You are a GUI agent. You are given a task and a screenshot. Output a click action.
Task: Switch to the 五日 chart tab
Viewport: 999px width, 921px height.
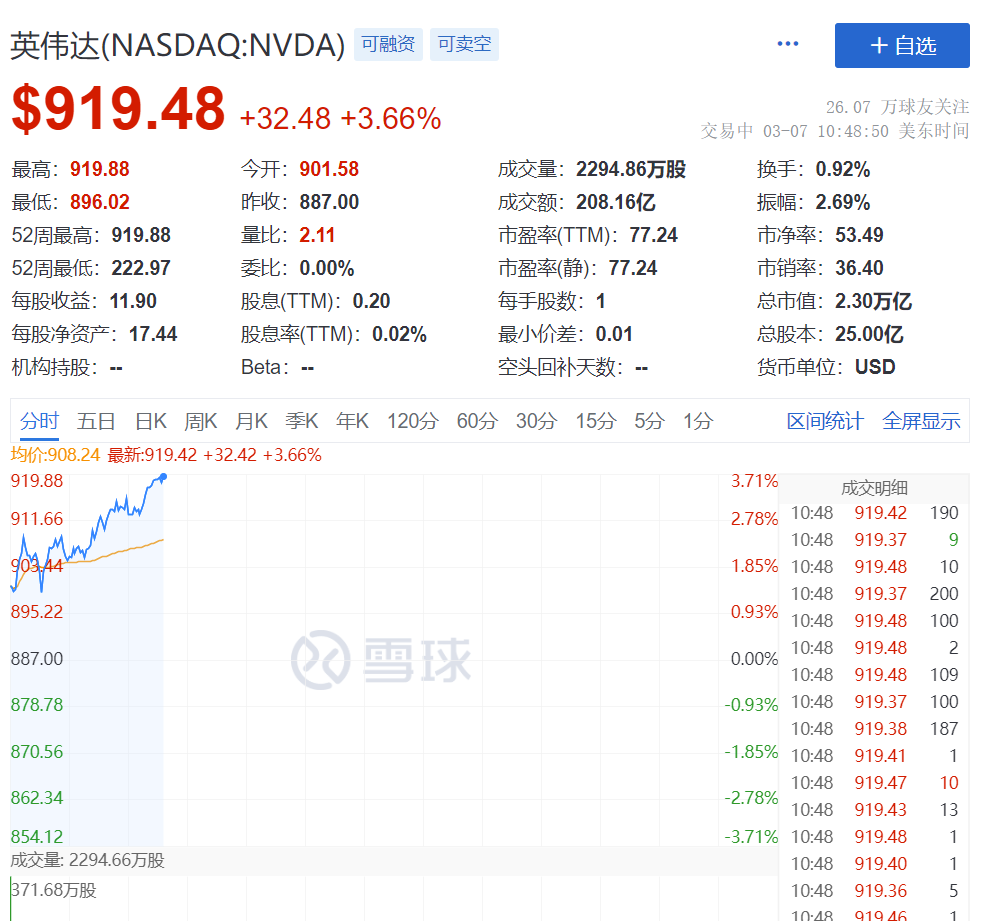tap(96, 421)
